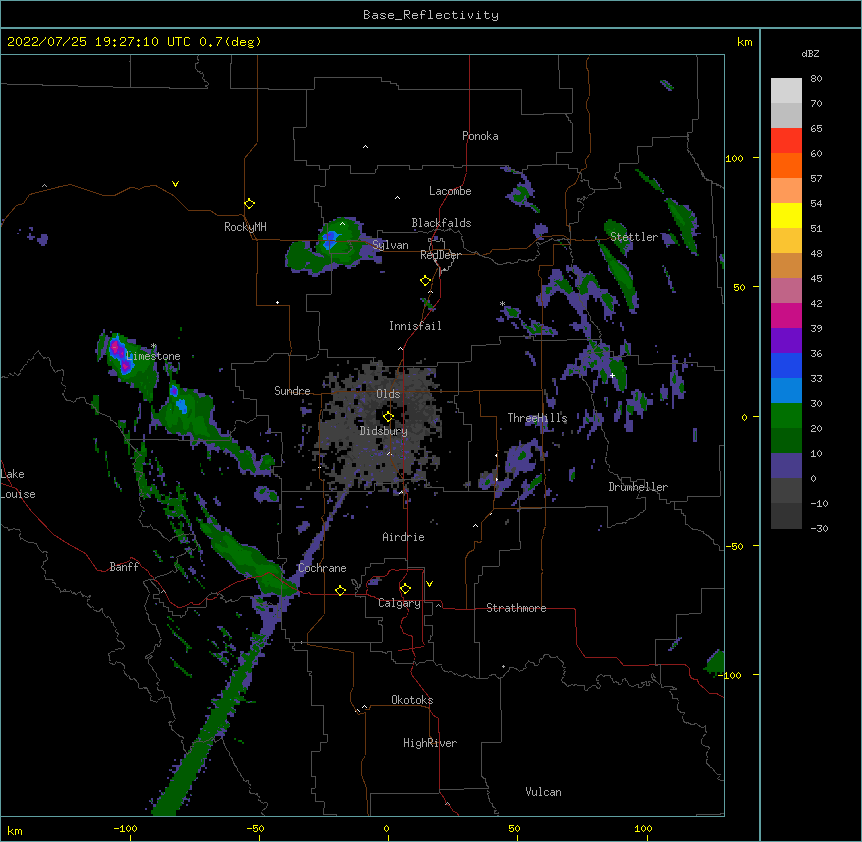Click the Cochrane city label
This screenshot has width=862, height=842.
(322, 568)
